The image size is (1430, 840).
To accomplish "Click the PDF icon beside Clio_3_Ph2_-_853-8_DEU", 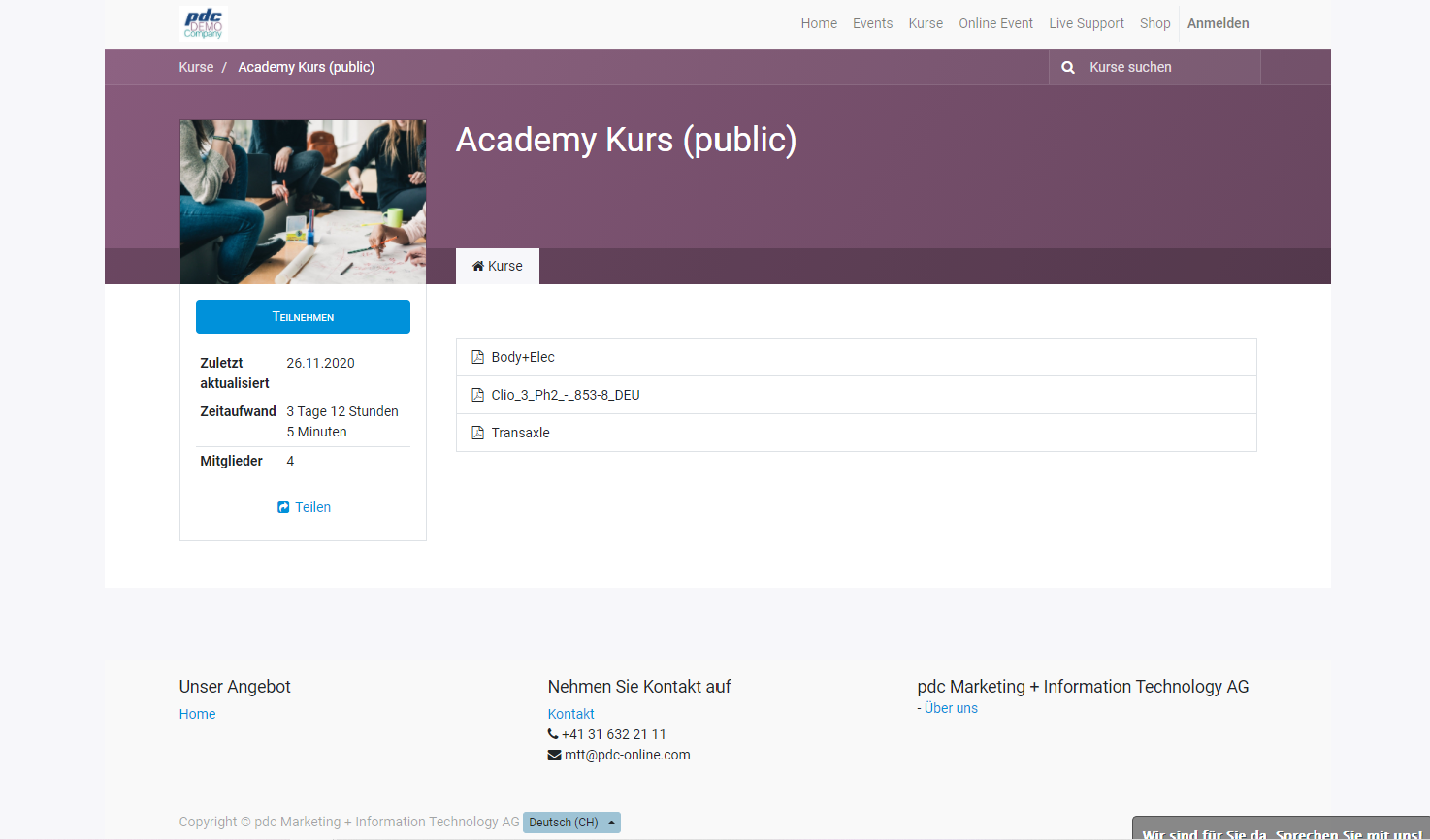I will (477, 395).
